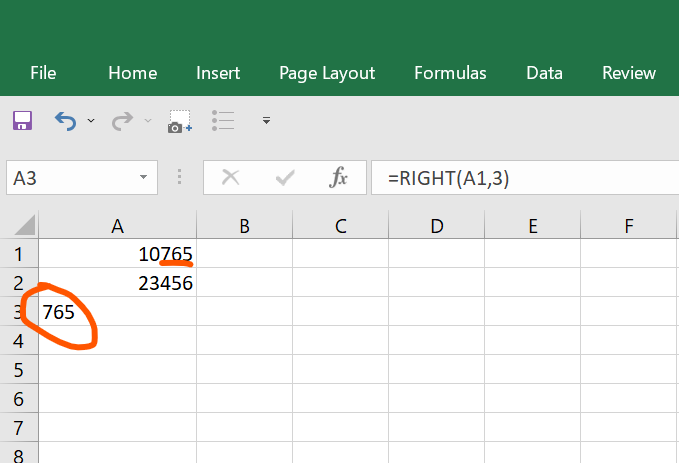Viewport: 679px width, 463px height.
Task: Click cell A1 containing 10765
Action: (117, 254)
